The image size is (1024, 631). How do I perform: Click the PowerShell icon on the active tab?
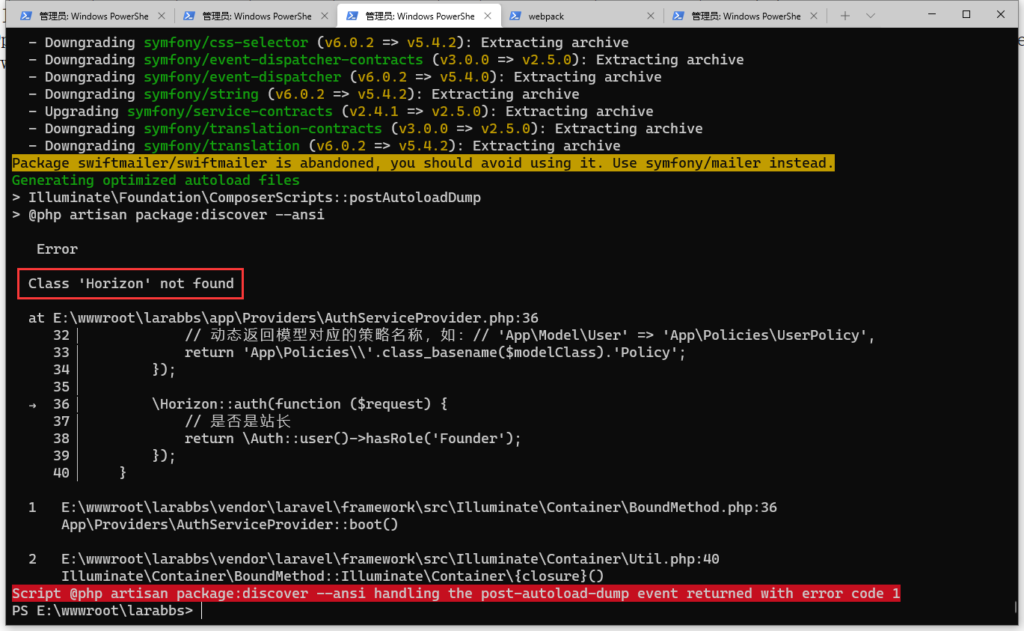coord(351,15)
